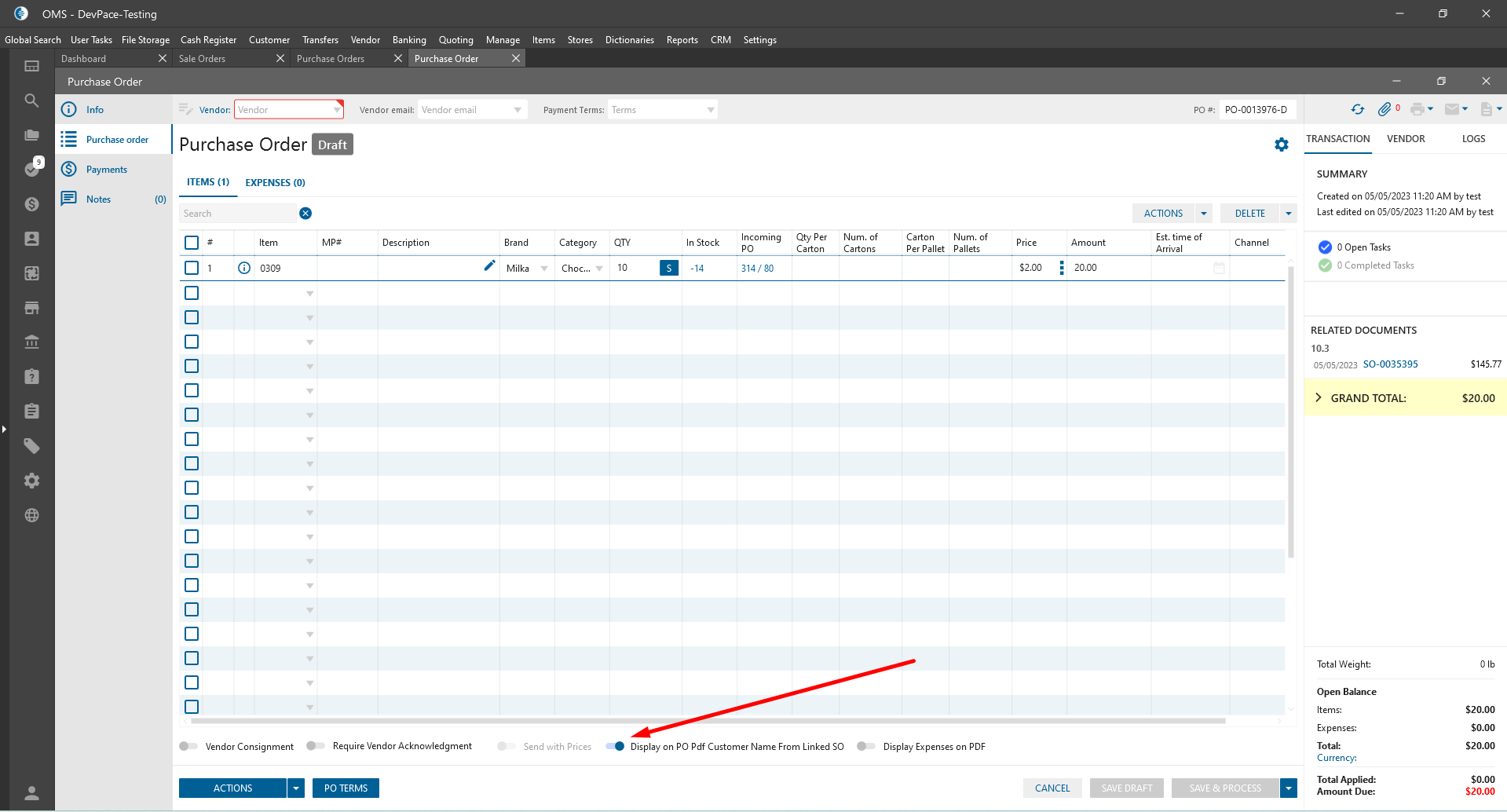The image size is (1507, 812).
Task: Open the Est. time of Arrival calendar icon
Action: pos(1219,268)
